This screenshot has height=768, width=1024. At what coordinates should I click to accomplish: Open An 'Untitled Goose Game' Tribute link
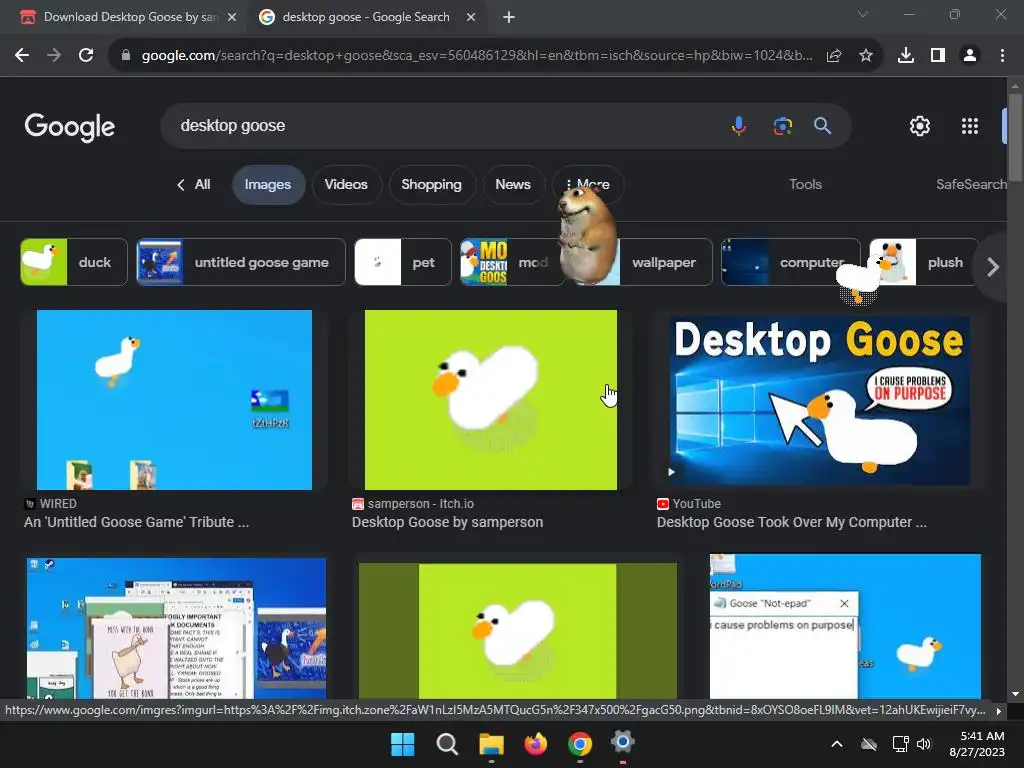click(136, 522)
